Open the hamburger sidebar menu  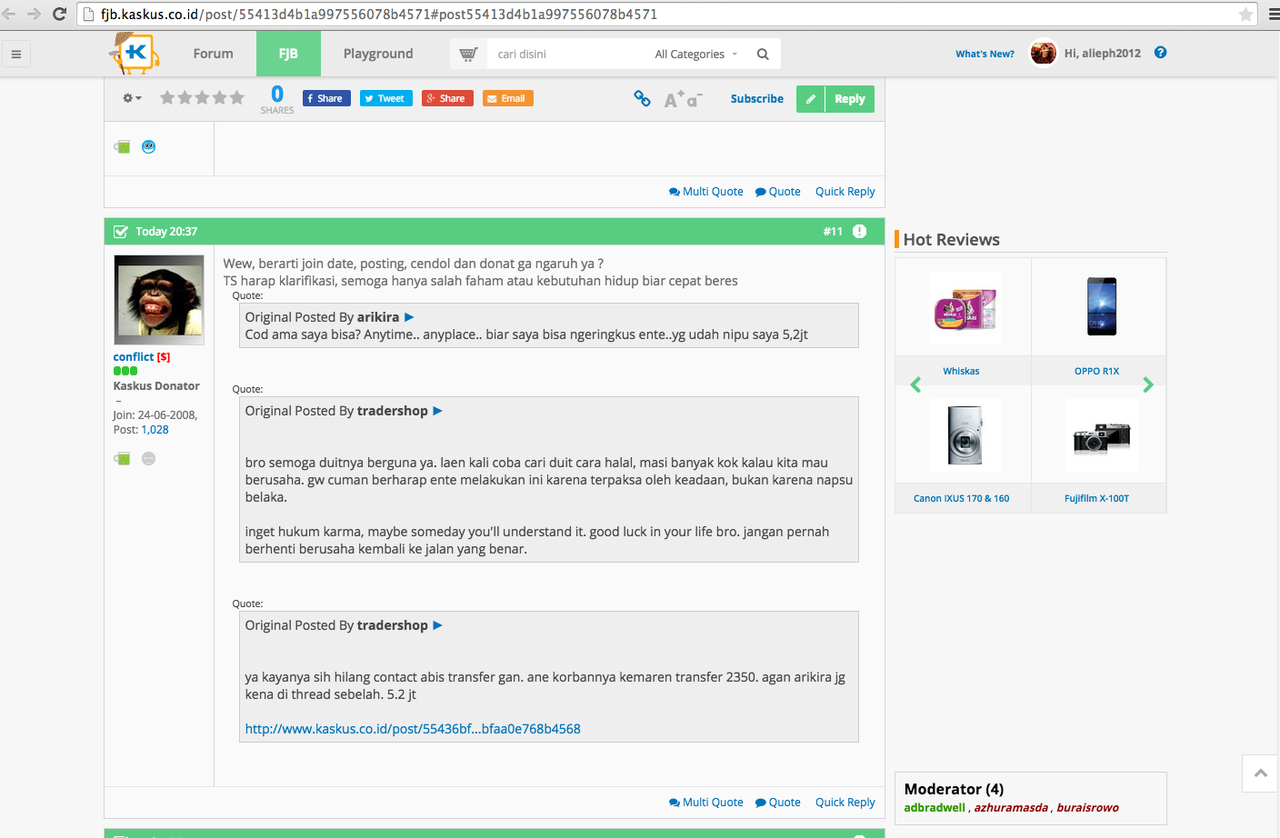pos(16,54)
